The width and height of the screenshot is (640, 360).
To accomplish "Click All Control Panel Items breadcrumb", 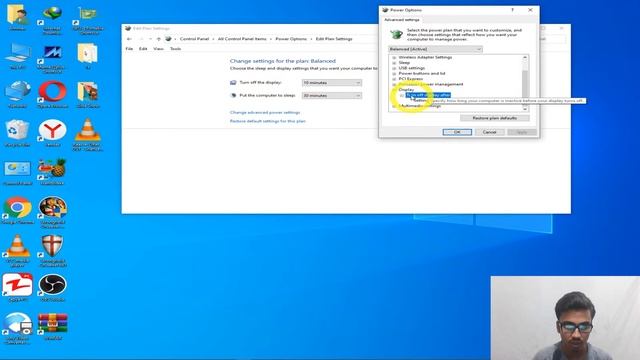I will click(x=242, y=39).
